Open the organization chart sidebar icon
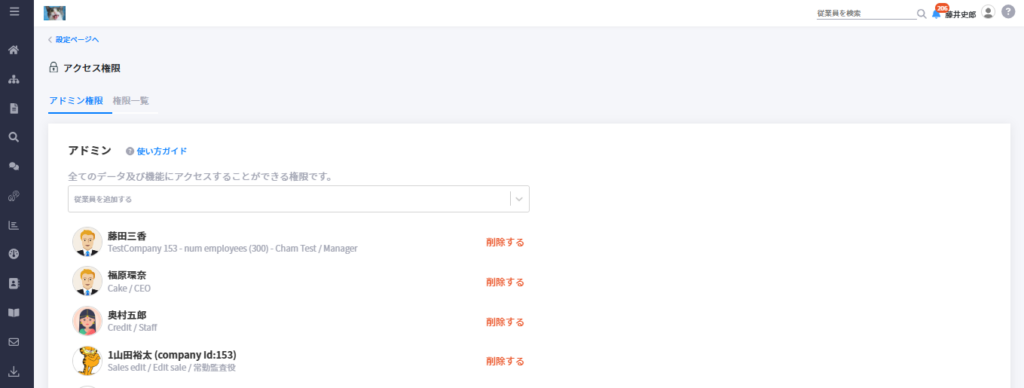1024x388 pixels. coord(14,79)
